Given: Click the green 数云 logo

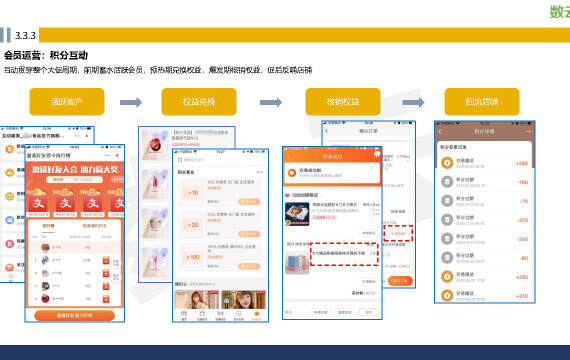Looking at the screenshot, I should click(559, 12).
